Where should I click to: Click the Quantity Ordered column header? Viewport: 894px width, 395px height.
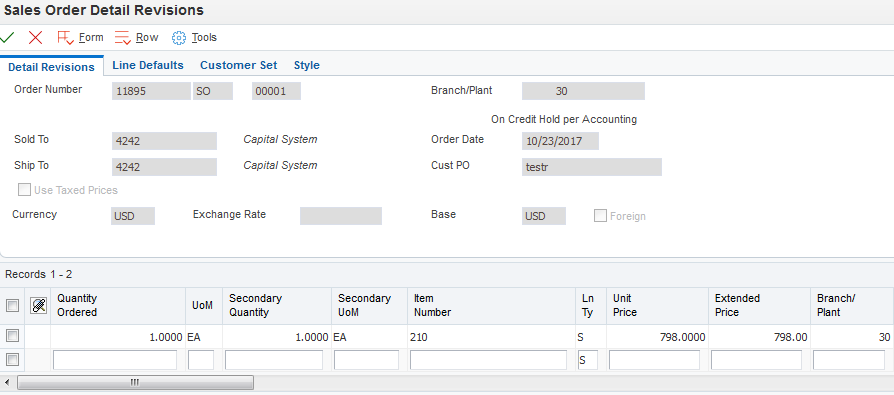click(118, 306)
